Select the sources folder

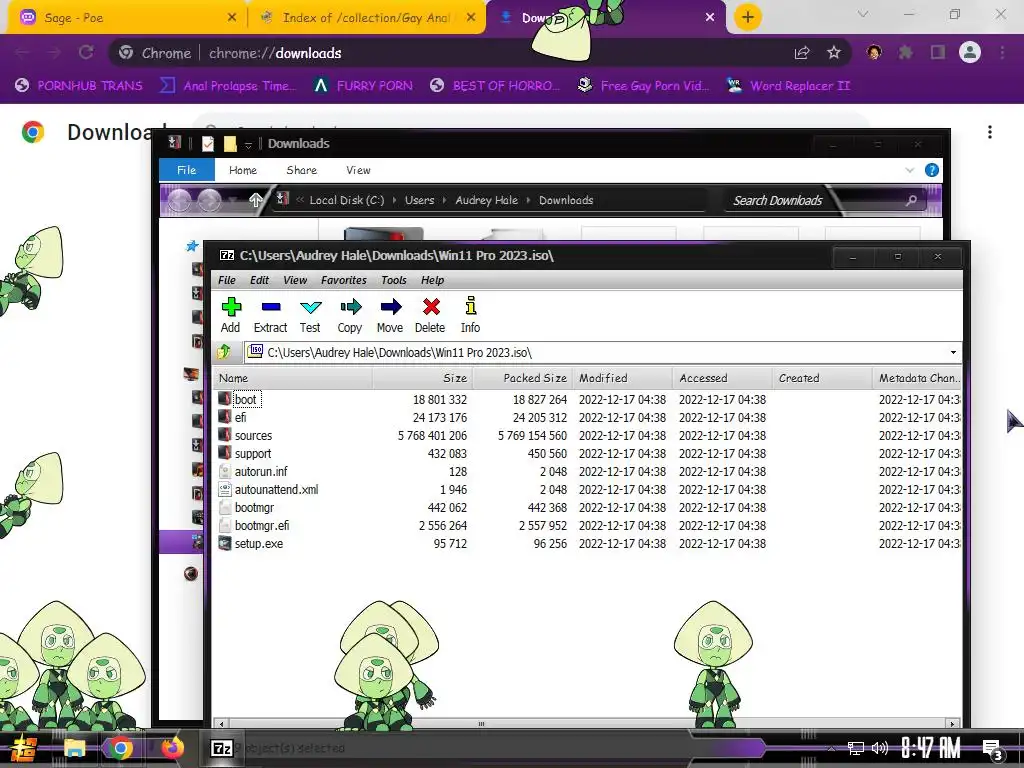(253, 436)
